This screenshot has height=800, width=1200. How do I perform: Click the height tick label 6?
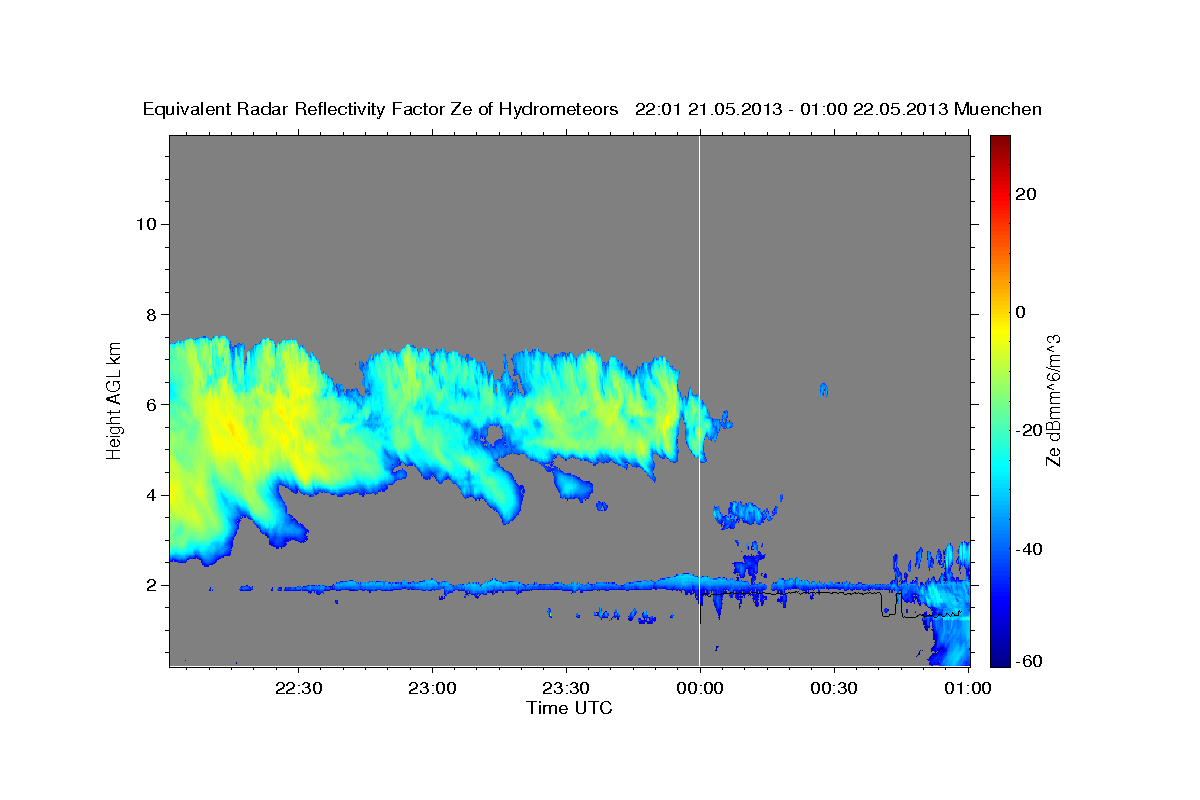click(x=150, y=404)
